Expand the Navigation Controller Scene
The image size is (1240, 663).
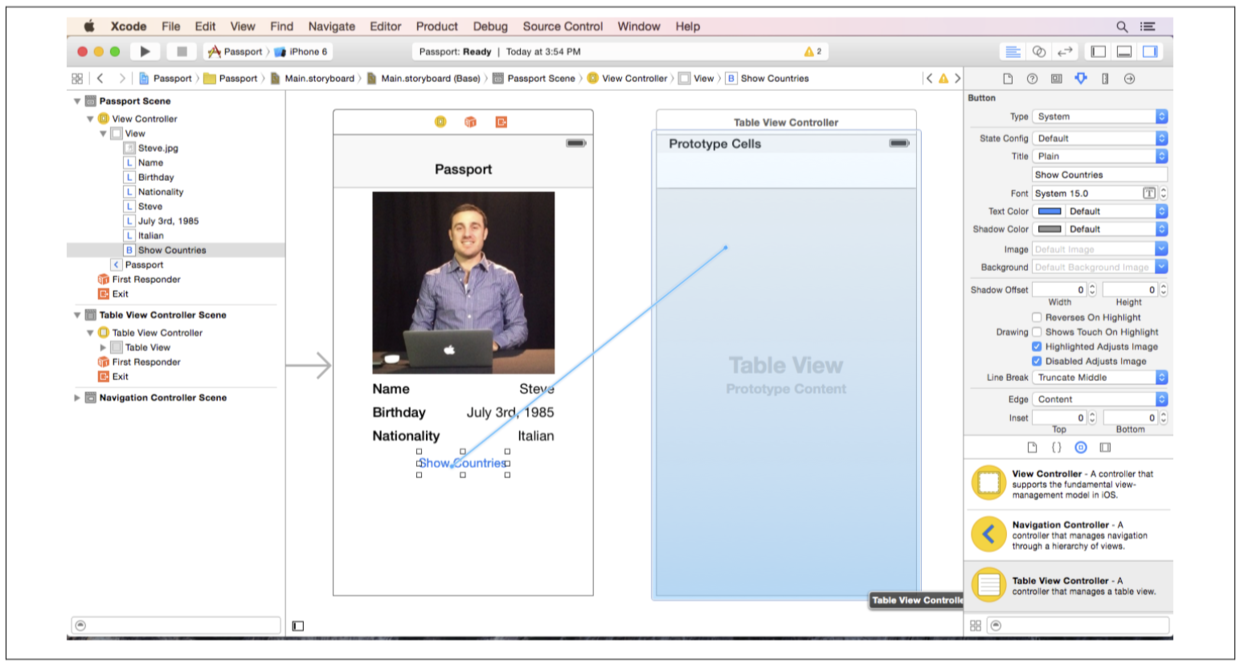(x=78, y=398)
